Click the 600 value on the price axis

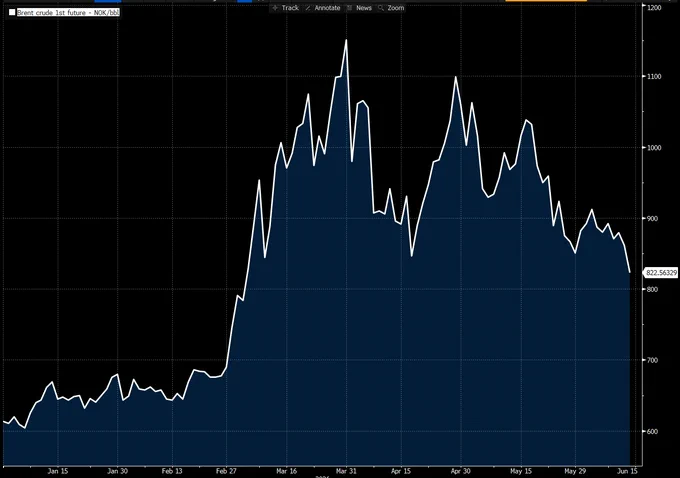[653, 431]
